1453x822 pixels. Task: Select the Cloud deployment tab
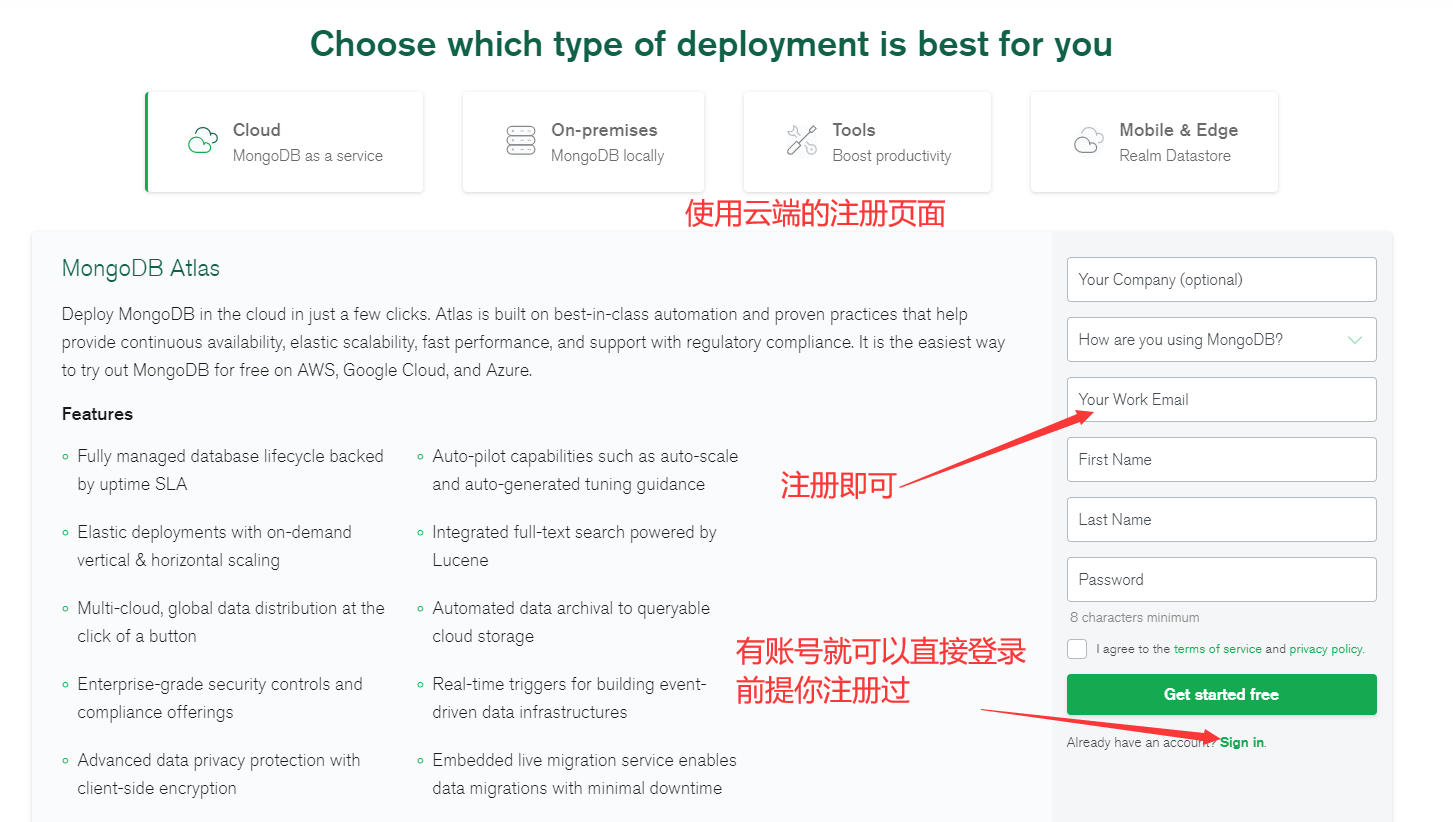285,142
